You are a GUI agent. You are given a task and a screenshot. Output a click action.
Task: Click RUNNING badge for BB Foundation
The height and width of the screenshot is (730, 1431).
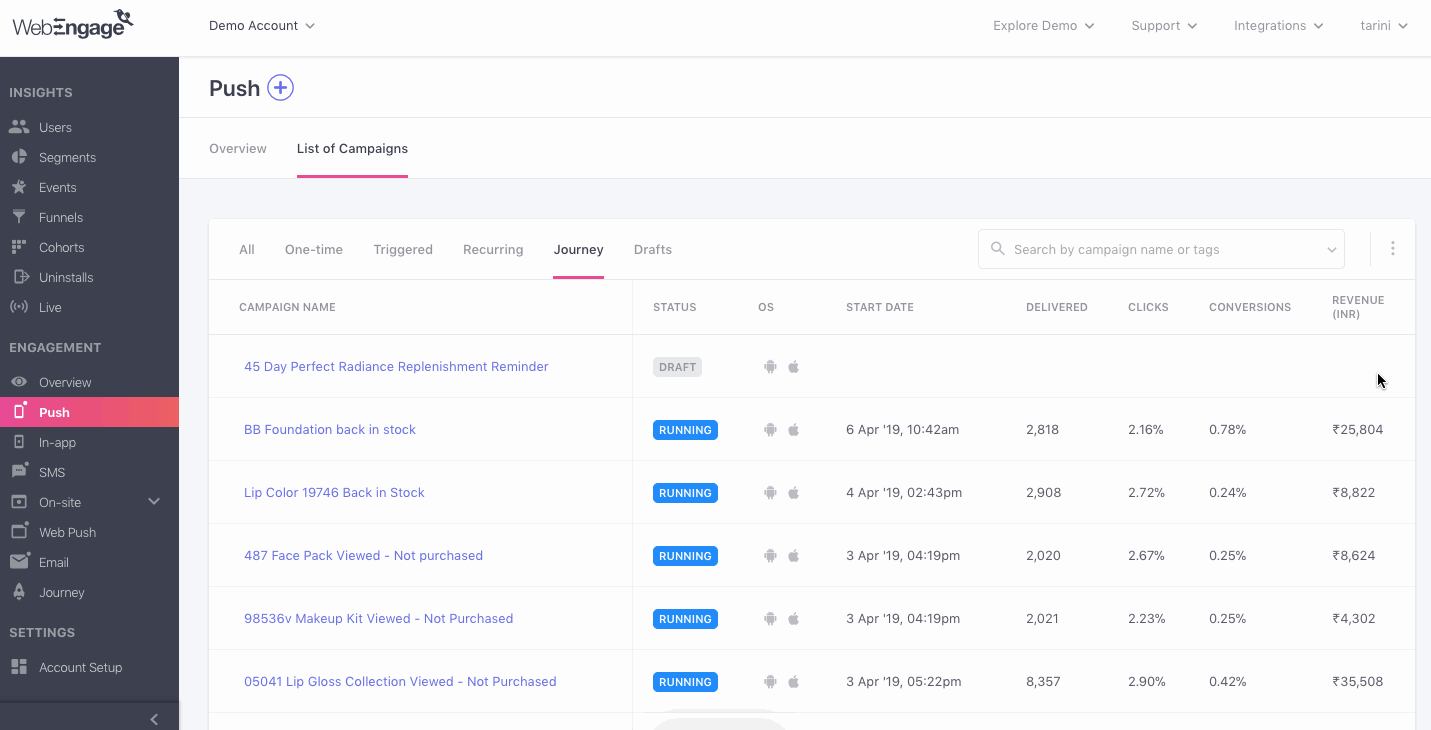click(x=685, y=430)
